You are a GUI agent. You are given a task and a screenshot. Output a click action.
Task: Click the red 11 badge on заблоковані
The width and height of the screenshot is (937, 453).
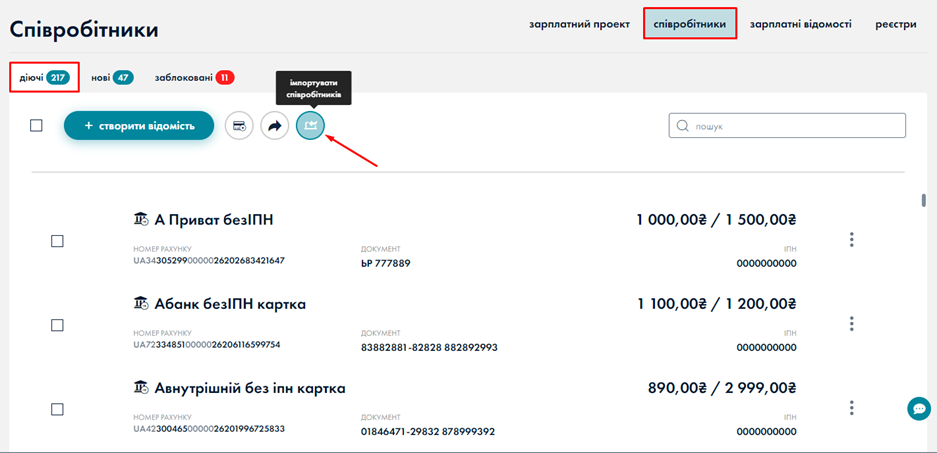coord(225,77)
